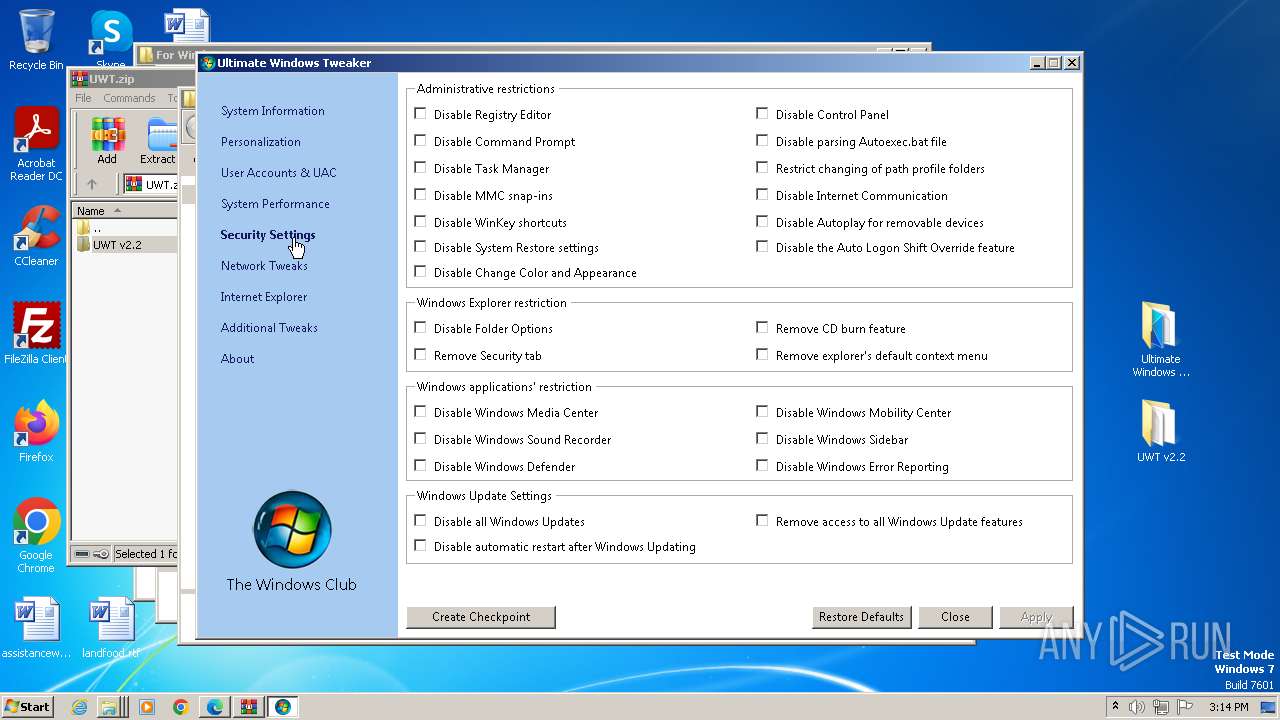Open the Ultimate Windows folder on desktop
This screenshot has height=720, width=1280.
coord(1161,340)
